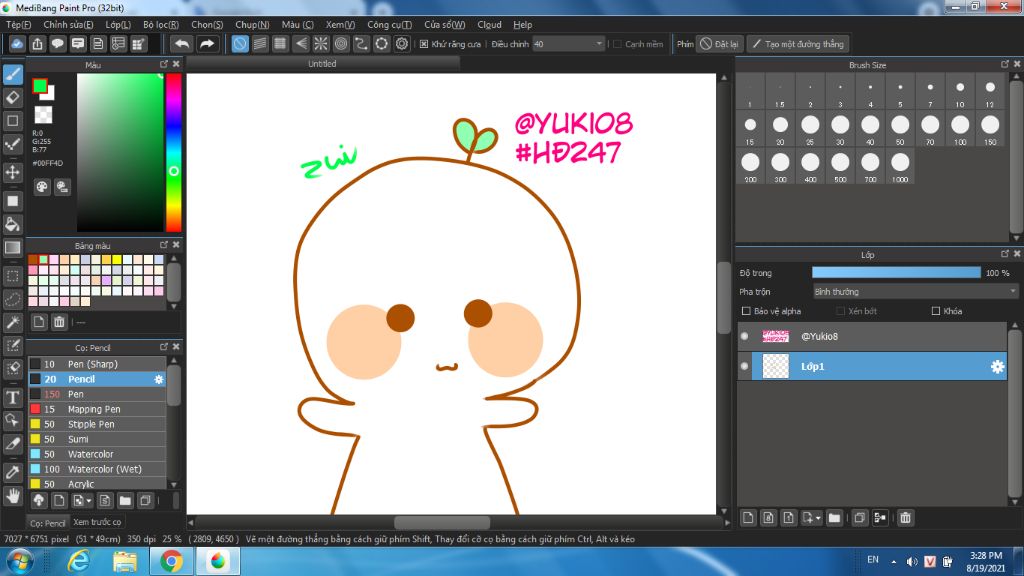The image size is (1024, 576).
Task: Click the Redo arrow in toolbar
Action: [206, 44]
